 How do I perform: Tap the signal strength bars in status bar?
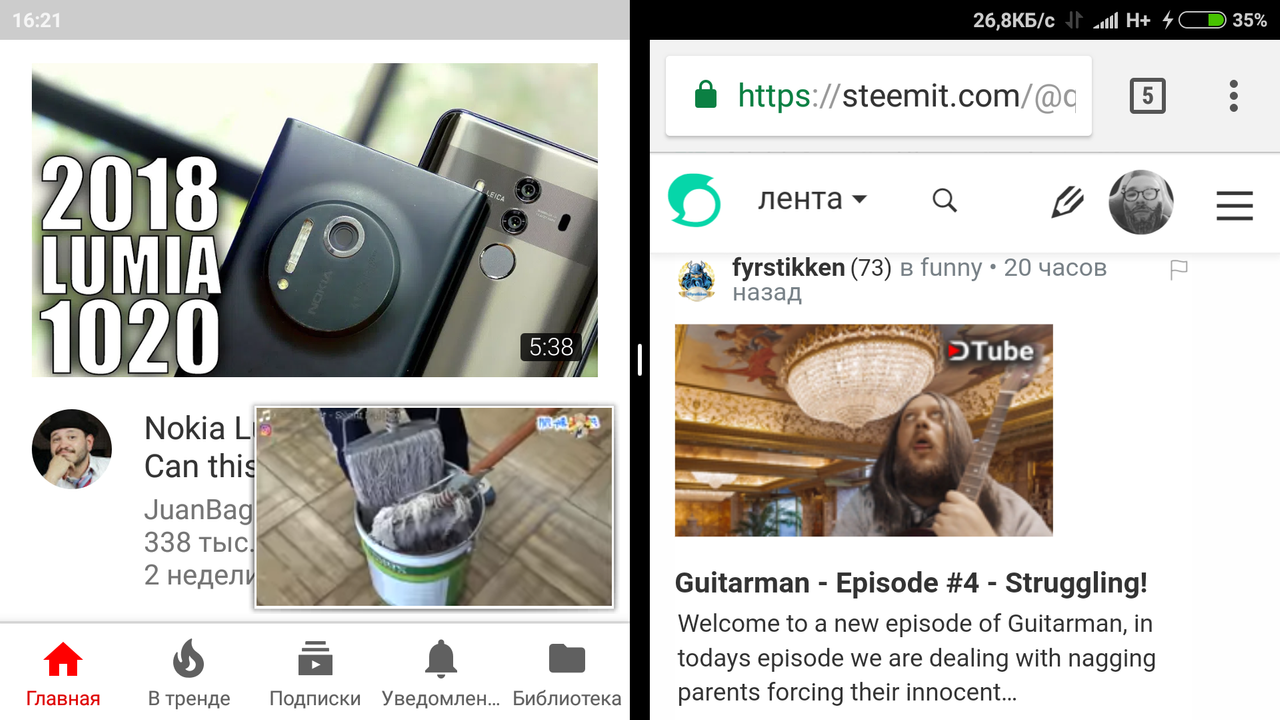[1105, 20]
